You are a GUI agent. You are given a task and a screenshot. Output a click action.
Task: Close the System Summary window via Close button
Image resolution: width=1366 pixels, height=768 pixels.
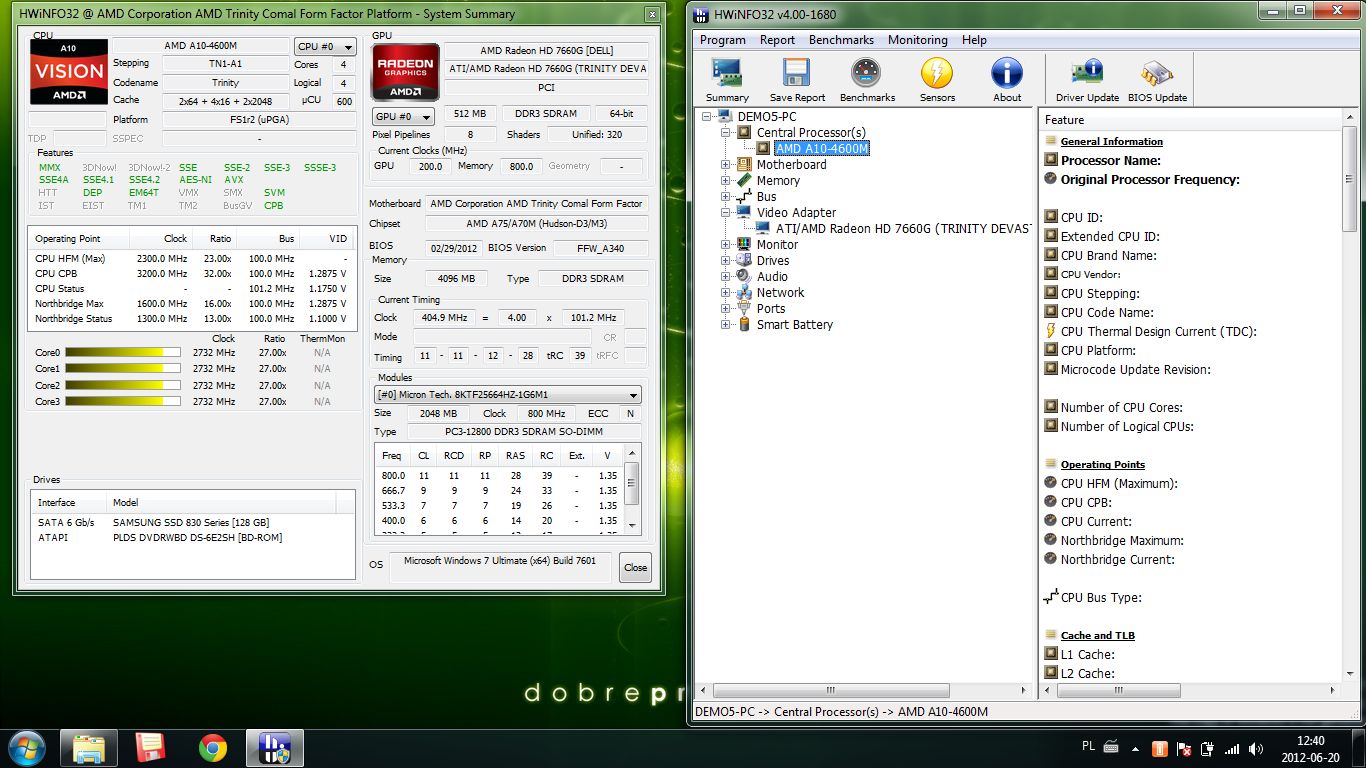tap(635, 567)
